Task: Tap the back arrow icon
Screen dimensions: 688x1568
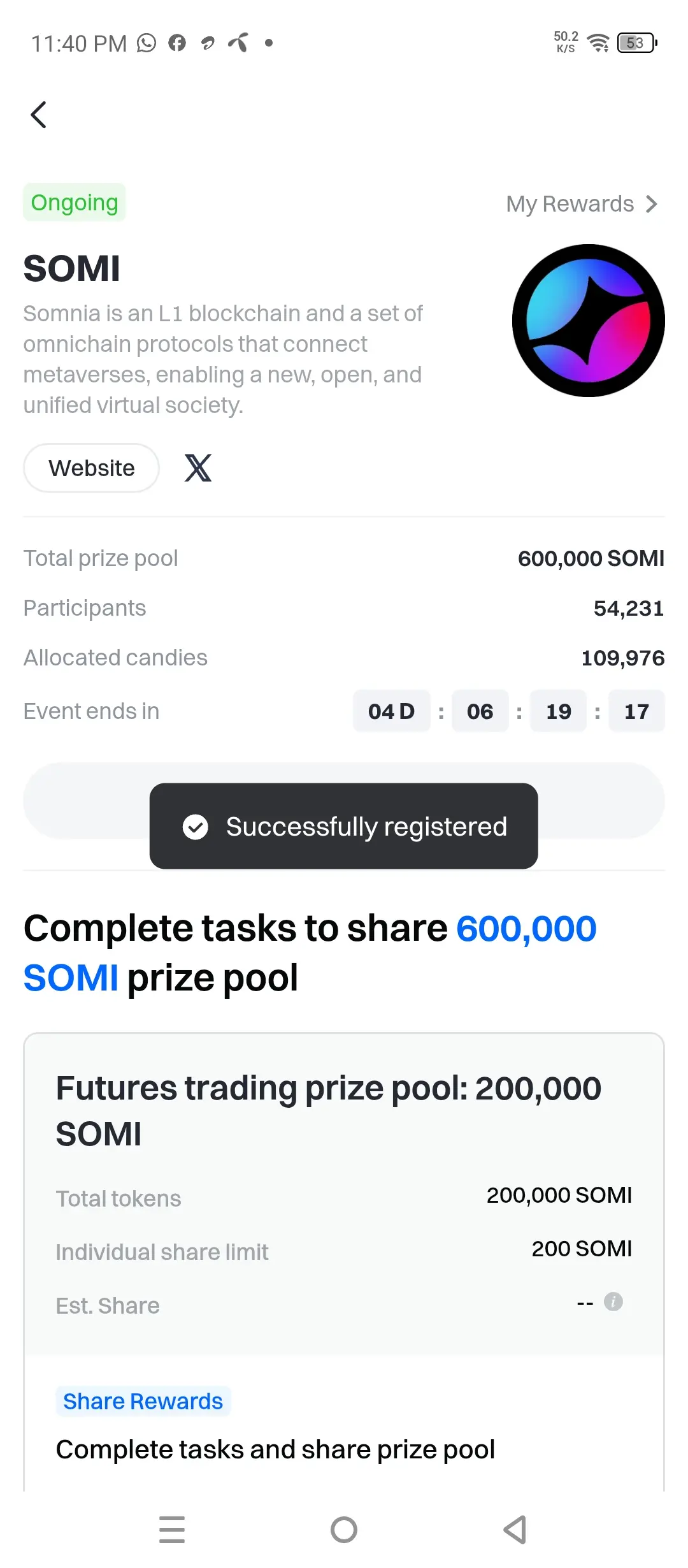Action: point(39,115)
